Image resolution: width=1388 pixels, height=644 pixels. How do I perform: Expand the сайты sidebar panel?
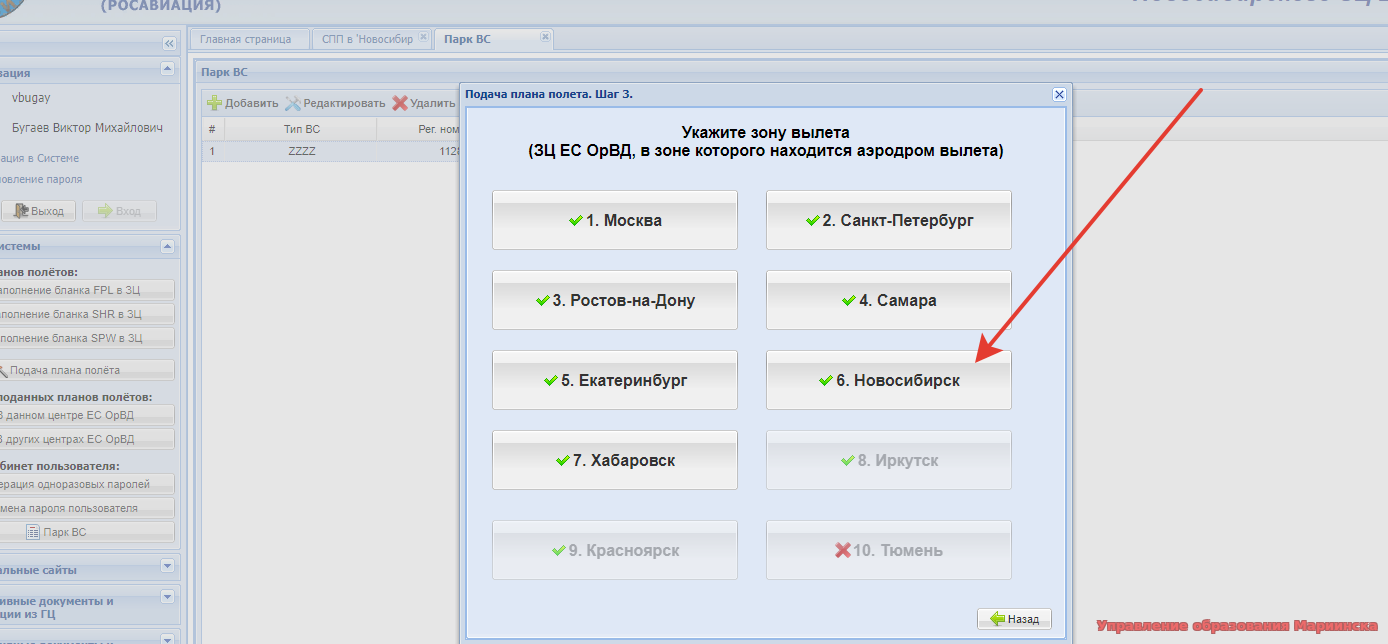[167, 566]
